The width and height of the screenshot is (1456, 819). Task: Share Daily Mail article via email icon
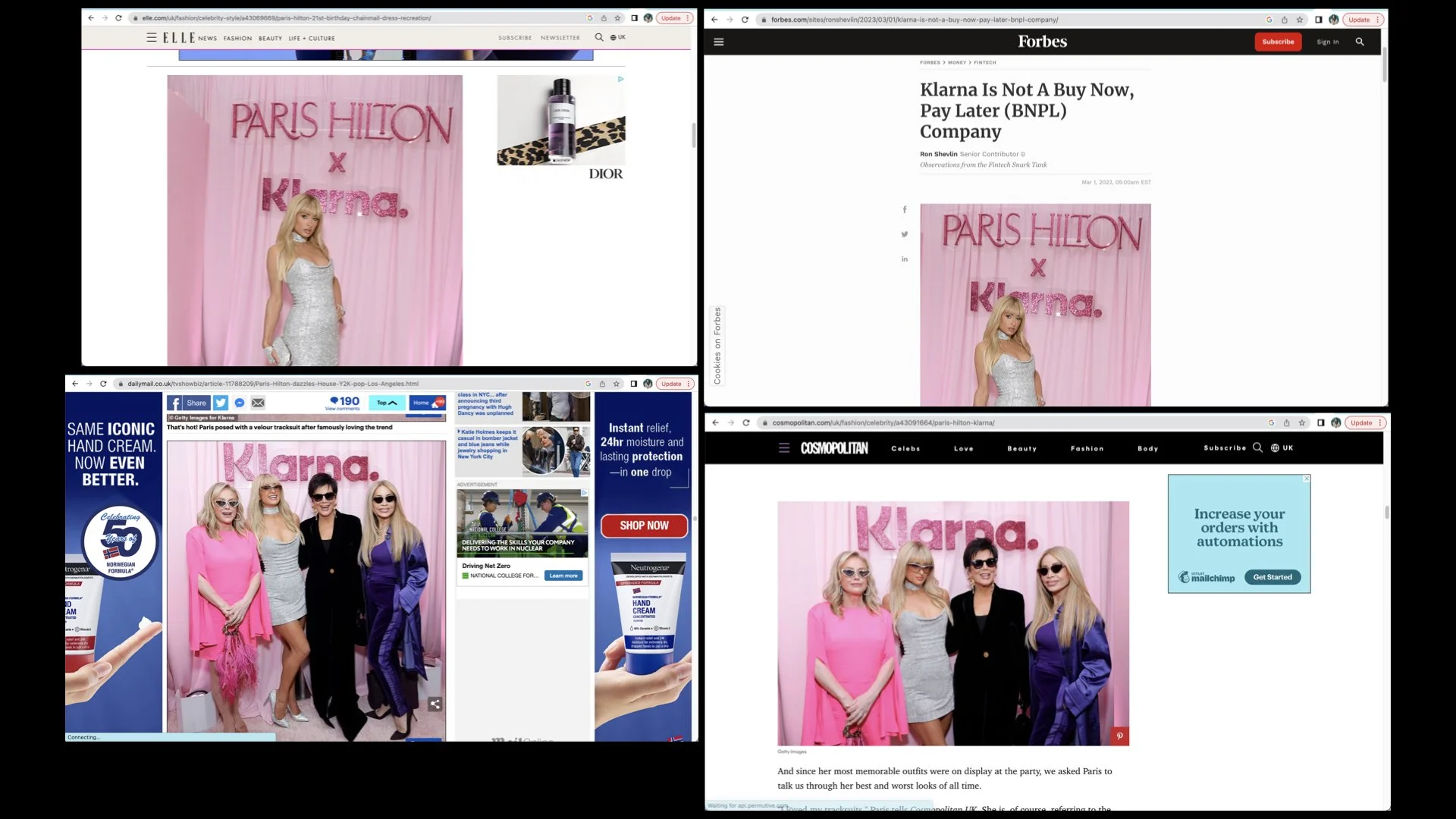tap(258, 403)
